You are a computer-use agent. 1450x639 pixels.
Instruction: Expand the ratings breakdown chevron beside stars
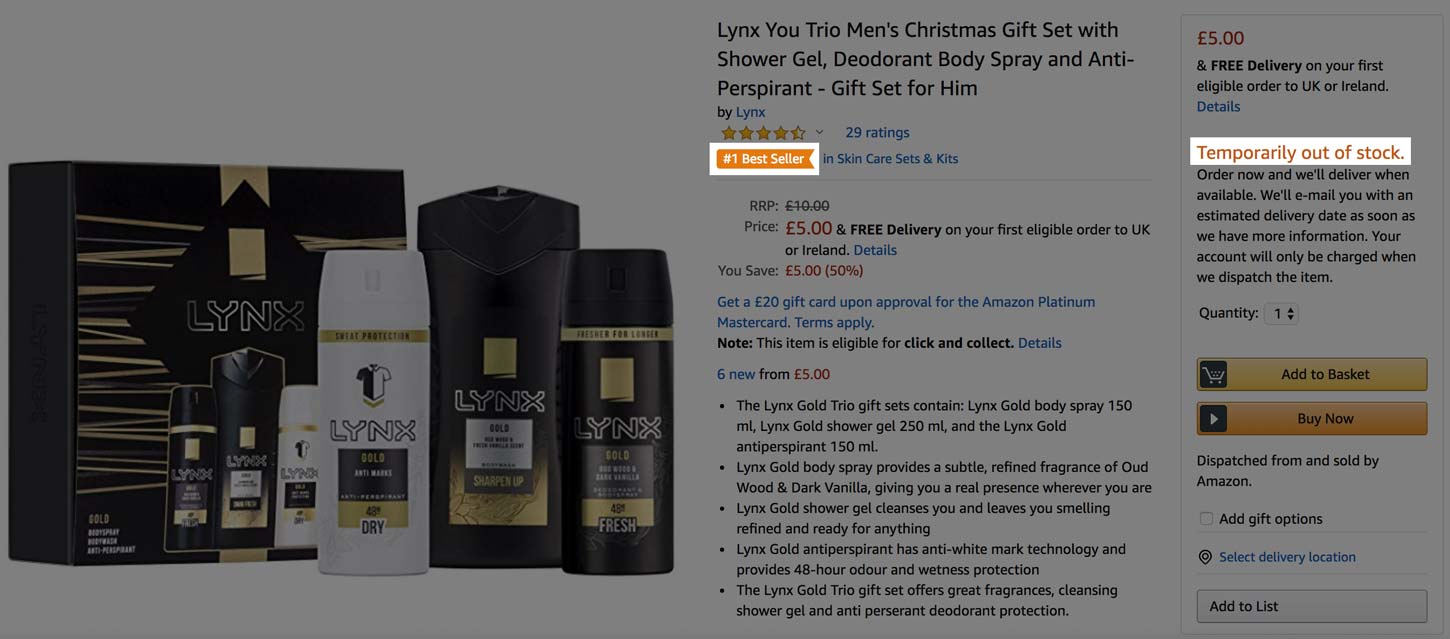tap(819, 133)
